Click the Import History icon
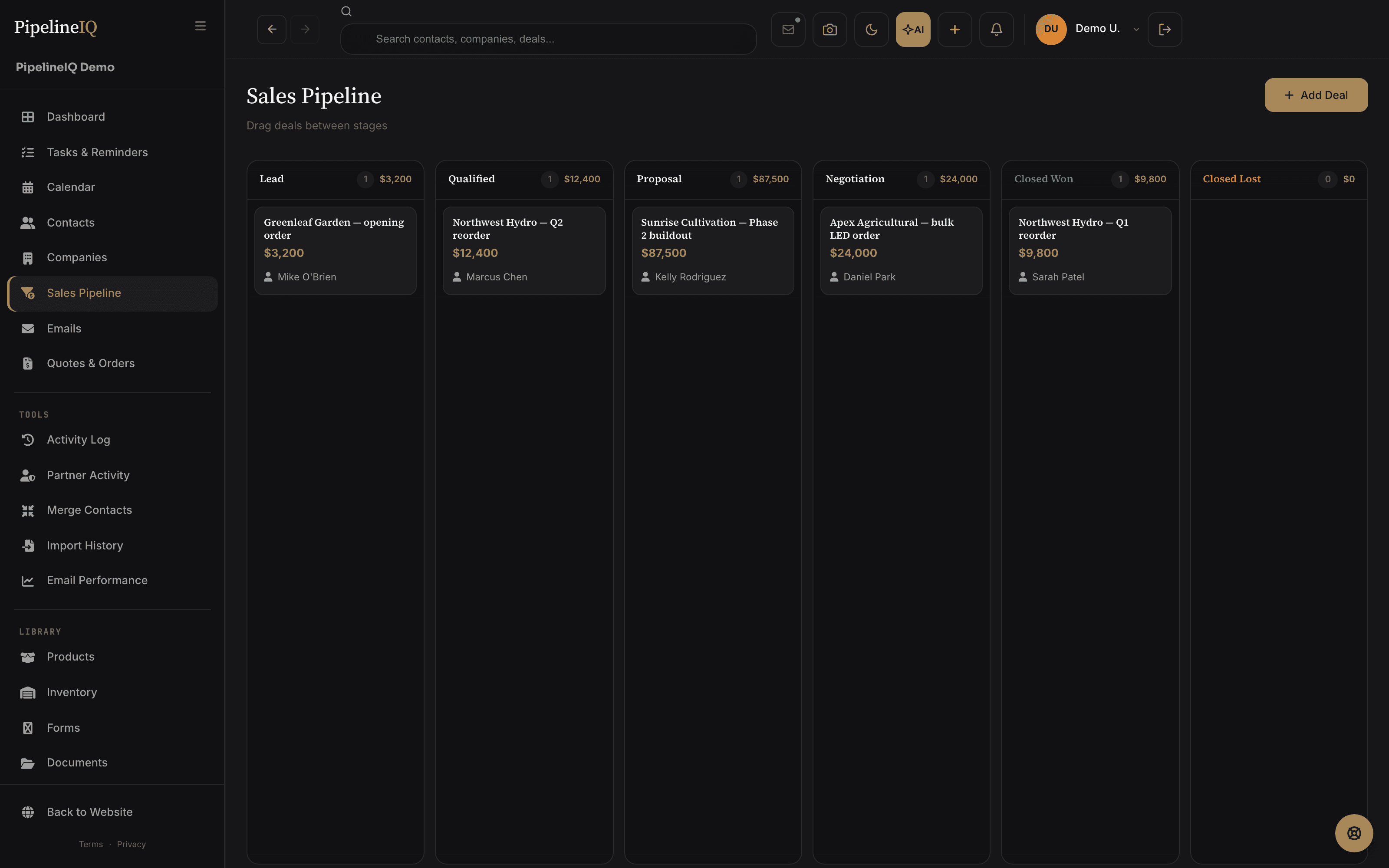Viewport: 1389px width, 868px height. 27,546
